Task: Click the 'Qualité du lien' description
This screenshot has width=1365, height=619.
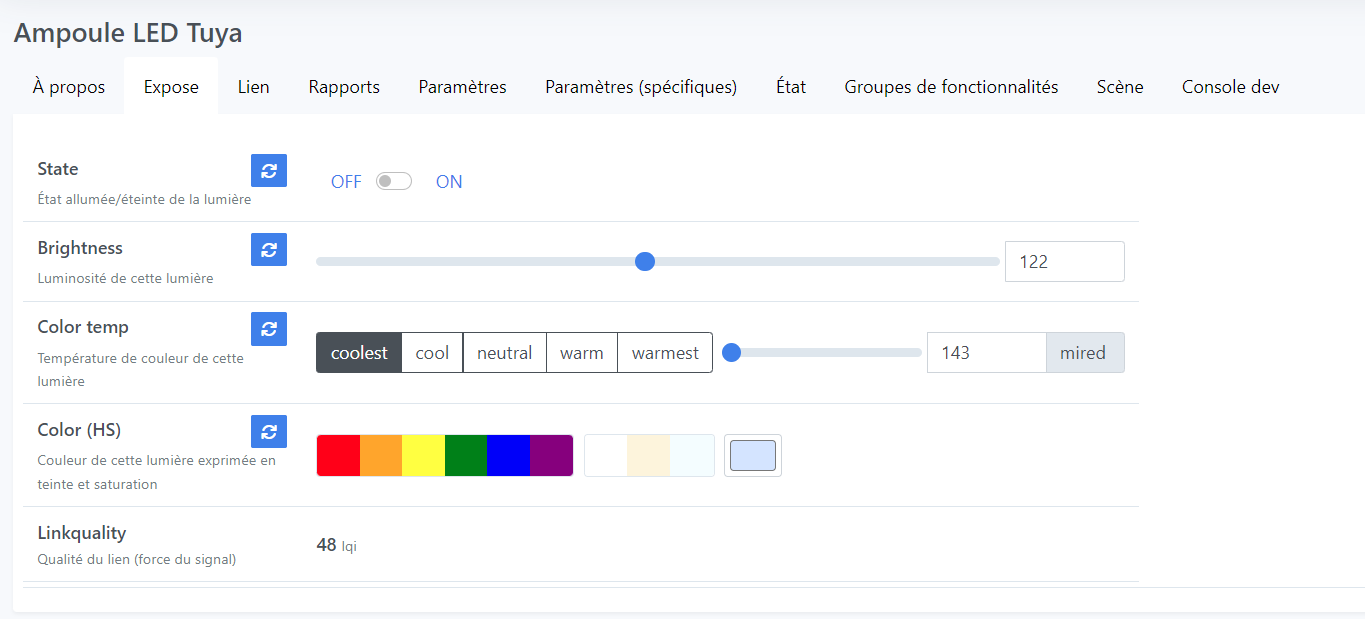Action: [137, 560]
